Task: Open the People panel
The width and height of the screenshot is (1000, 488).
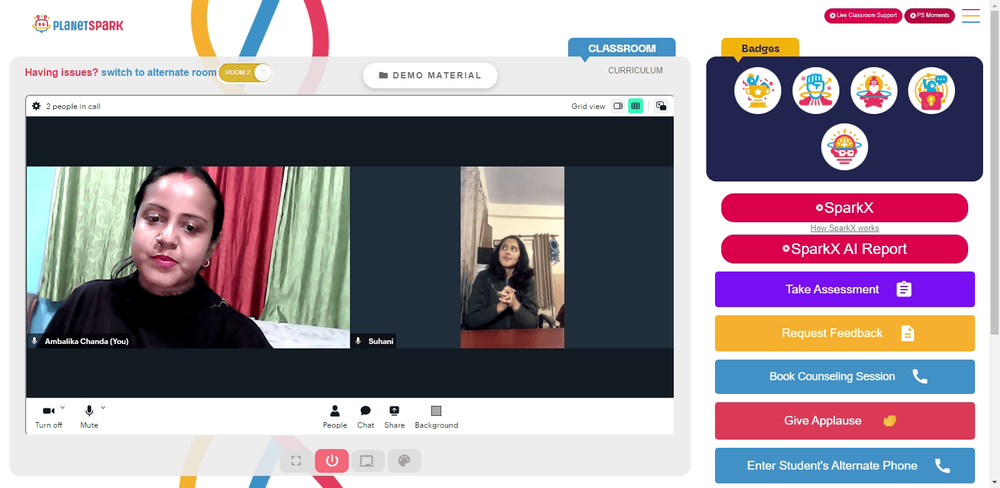Action: (335, 417)
